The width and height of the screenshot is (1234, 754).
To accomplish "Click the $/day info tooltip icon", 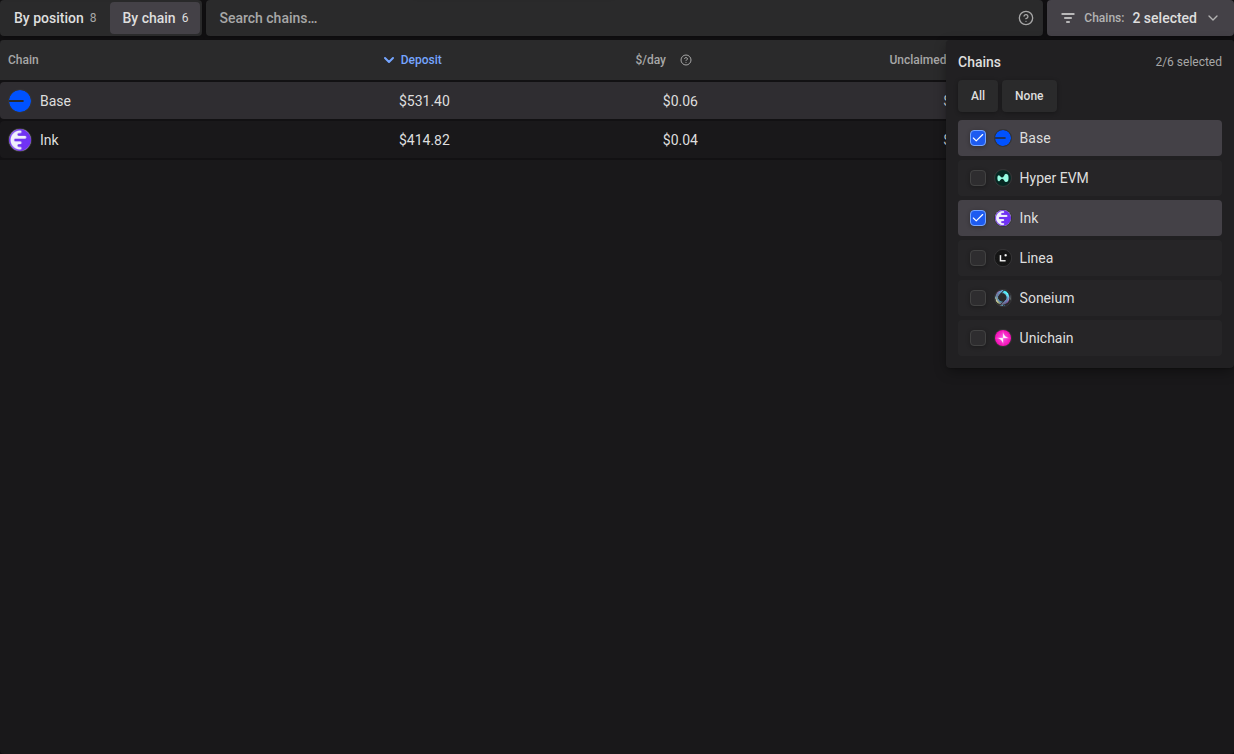I will pyautogui.click(x=686, y=60).
